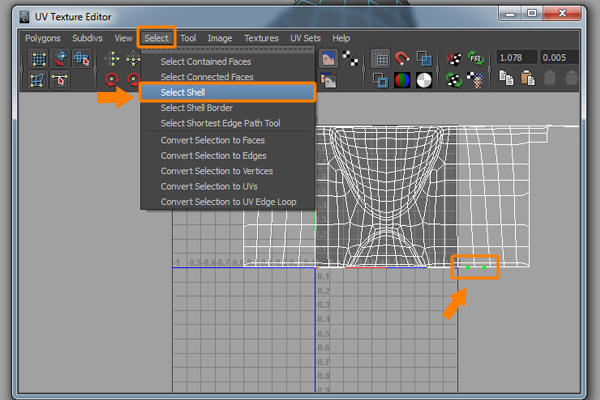The height and width of the screenshot is (400, 600).
Task: Open the Polygons menu
Action: pyautogui.click(x=43, y=38)
